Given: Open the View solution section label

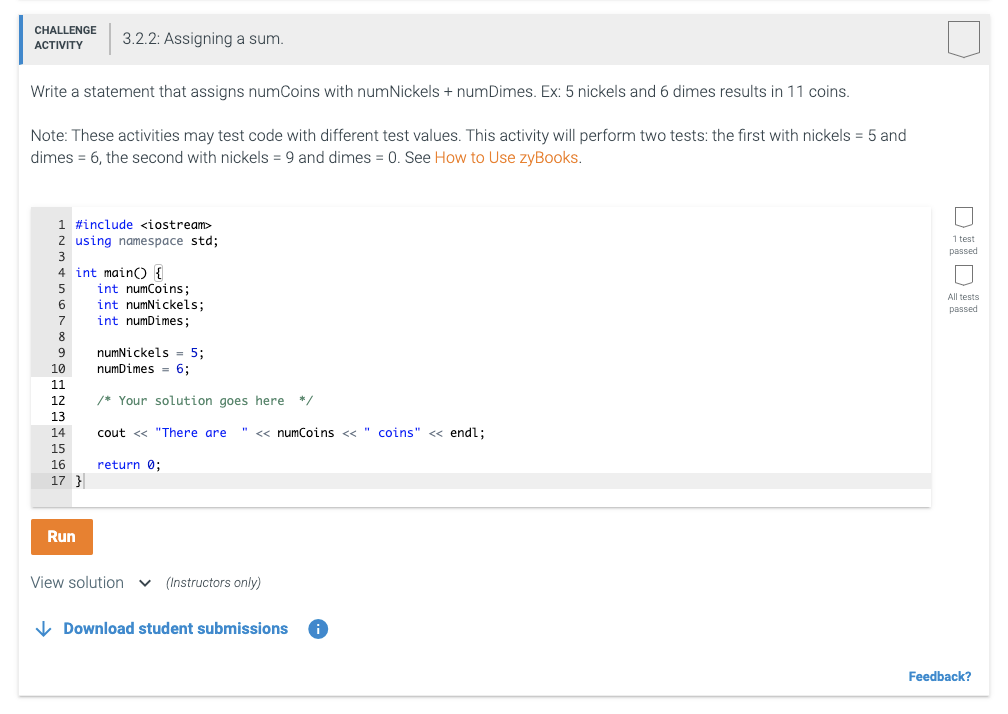Looking at the screenshot, I should 78,583.
